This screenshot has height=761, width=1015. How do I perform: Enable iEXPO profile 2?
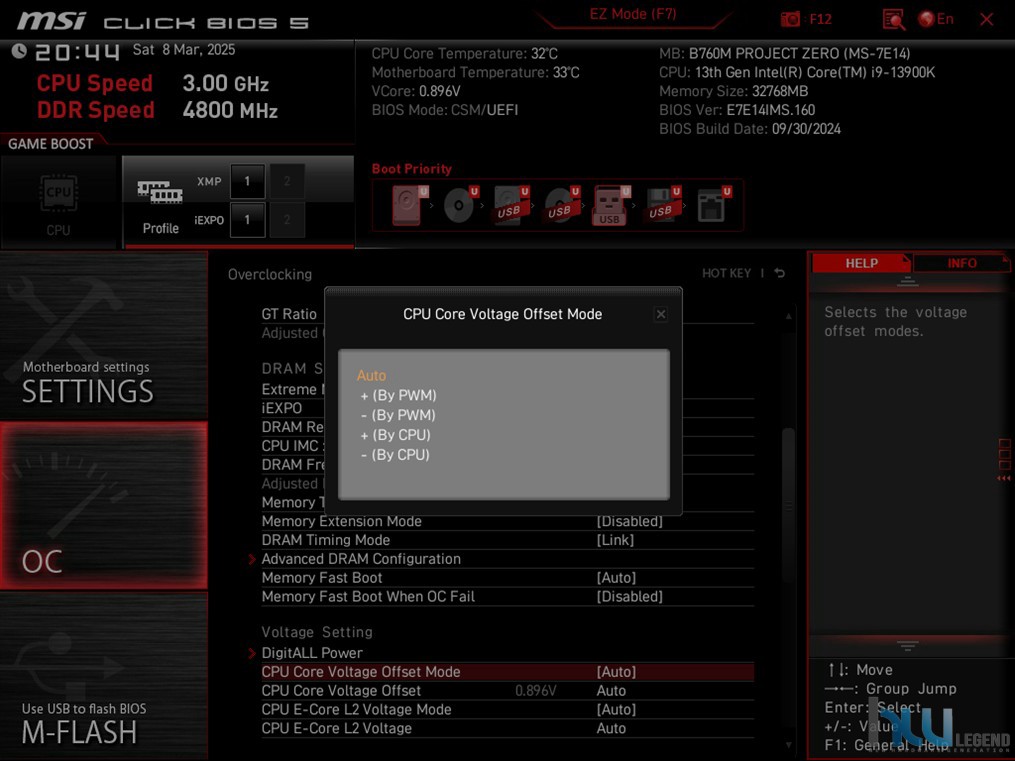coord(287,220)
